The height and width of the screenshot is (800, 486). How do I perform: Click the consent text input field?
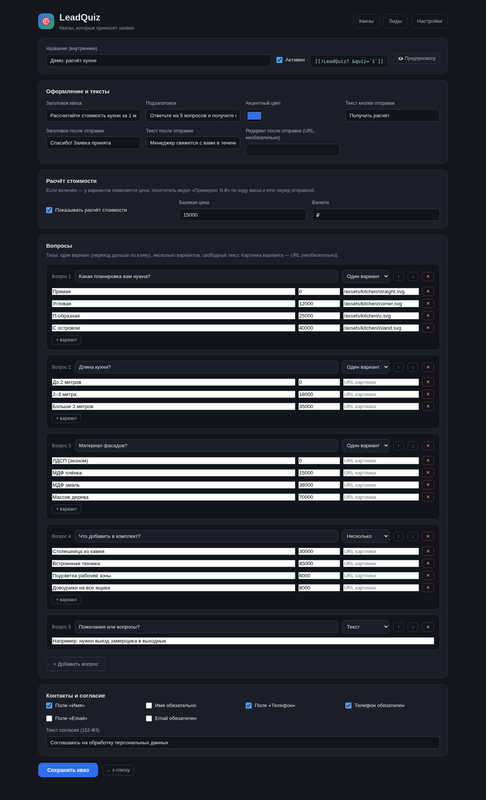[243, 743]
